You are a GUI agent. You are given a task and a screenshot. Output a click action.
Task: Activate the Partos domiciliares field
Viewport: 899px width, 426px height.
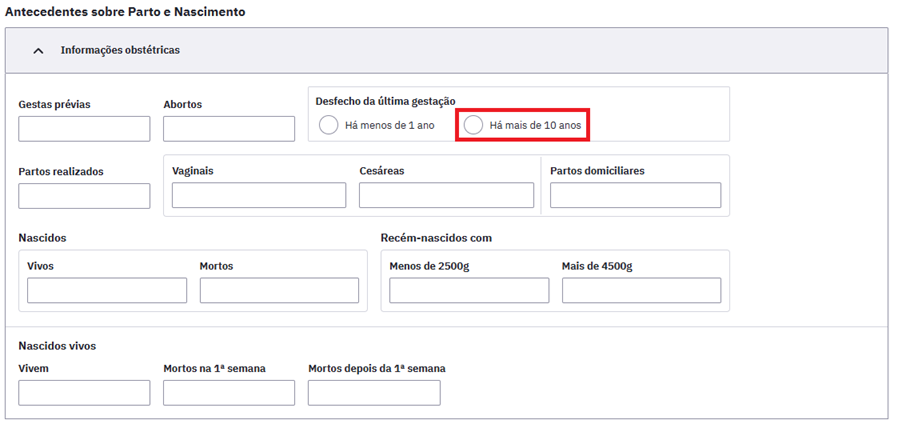coord(635,195)
